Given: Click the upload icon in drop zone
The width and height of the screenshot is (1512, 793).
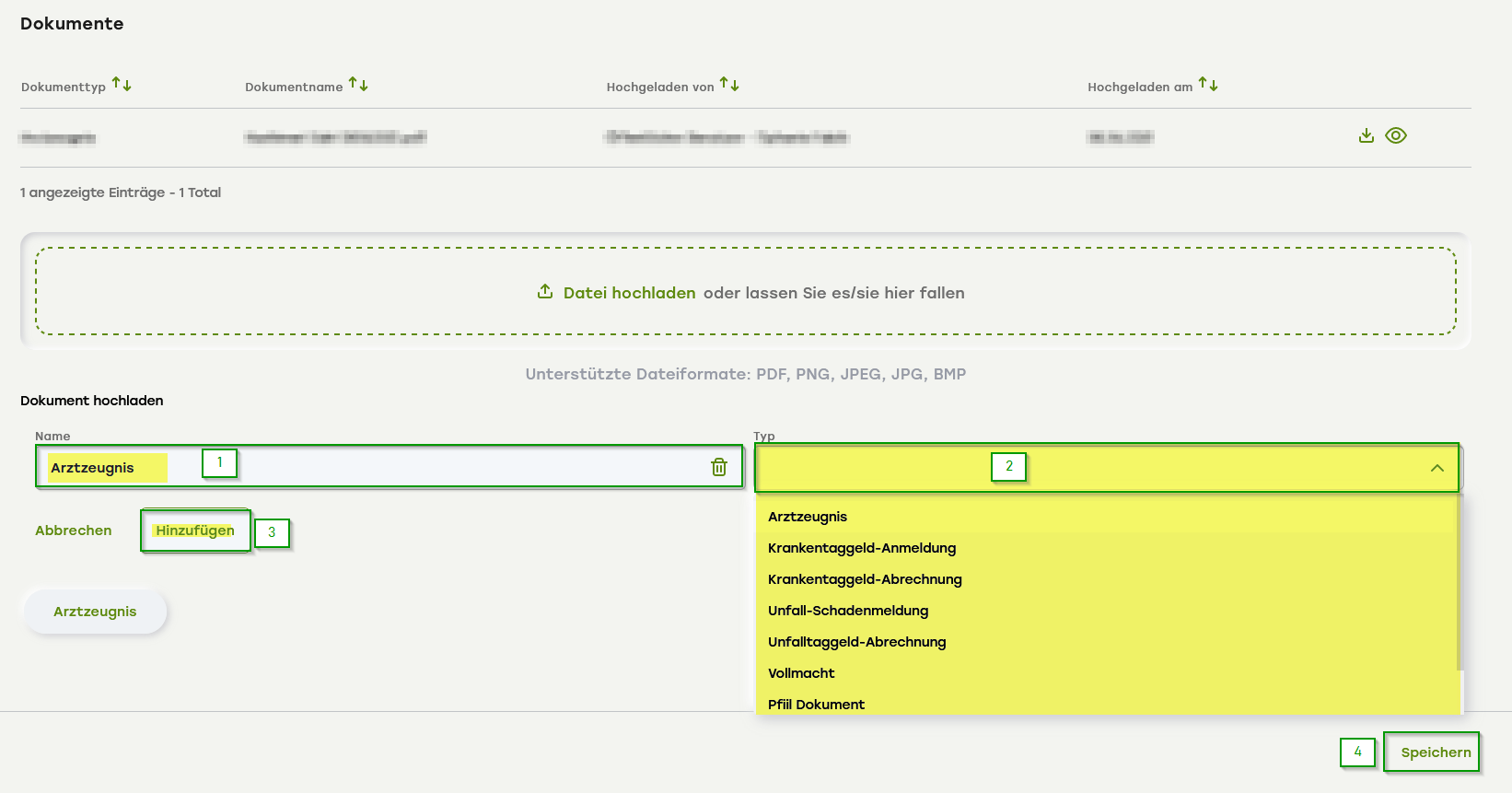Looking at the screenshot, I should (x=545, y=292).
